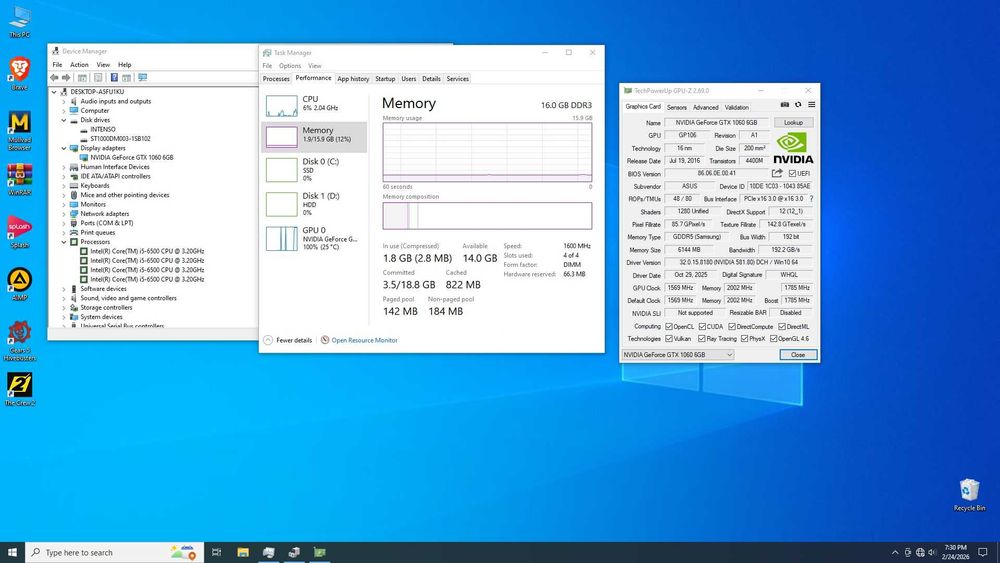Click Device Manager forward arrow toolbar icon
Image resolution: width=1000 pixels, height=563 pixels.
(x=66, y=78)
